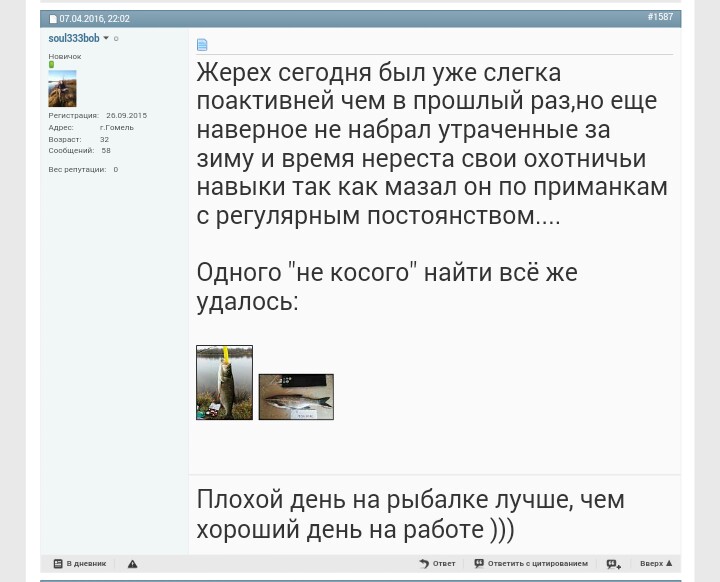Click "Вверх" to jump to top

click(x=651, y=564)
